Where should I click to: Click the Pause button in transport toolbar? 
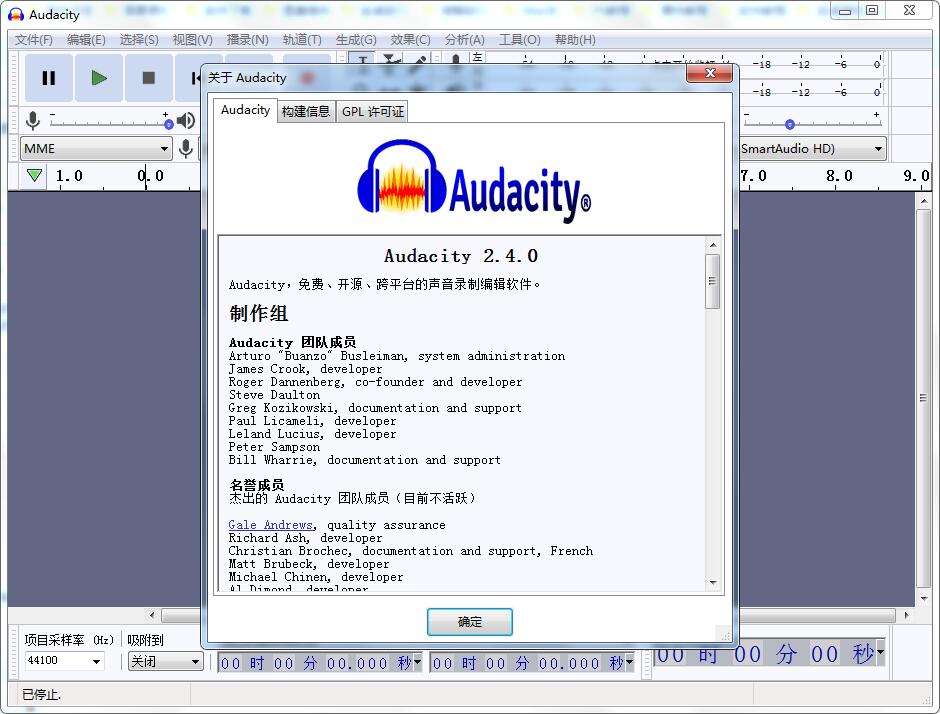click(x=49, y=78)
